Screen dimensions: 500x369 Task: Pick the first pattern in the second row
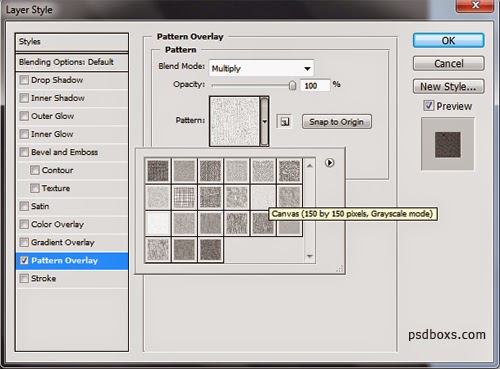[x=158, y=197]
